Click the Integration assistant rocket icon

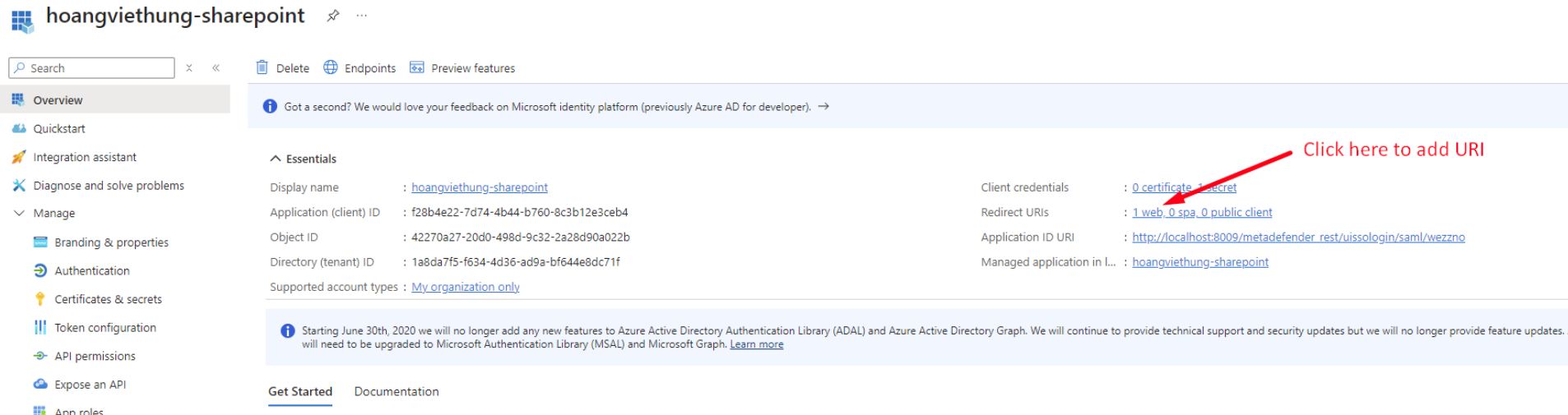(x=19, y=157)
